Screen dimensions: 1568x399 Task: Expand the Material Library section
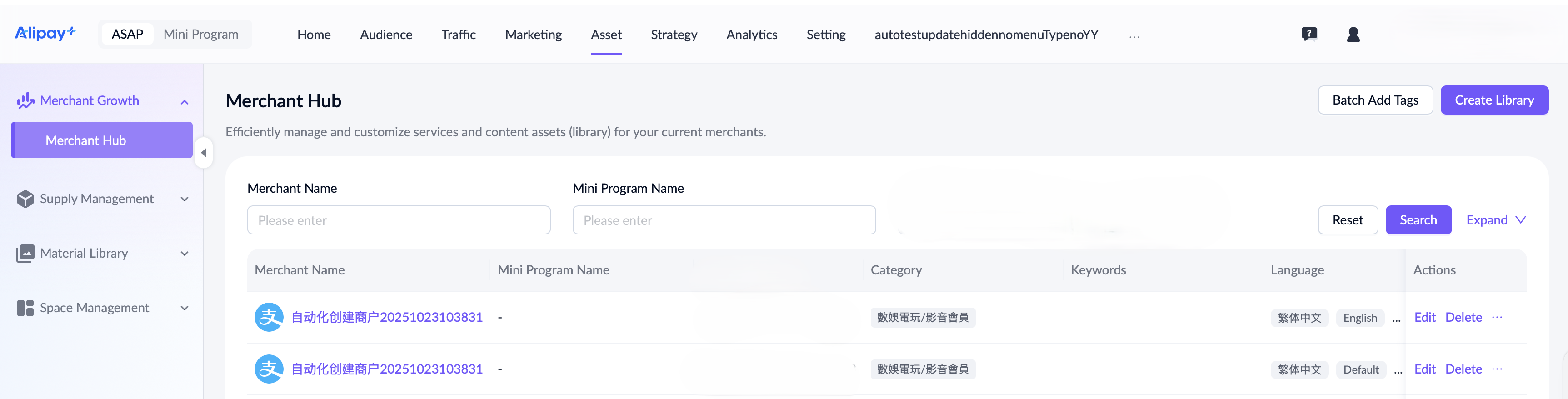(185, 253)
